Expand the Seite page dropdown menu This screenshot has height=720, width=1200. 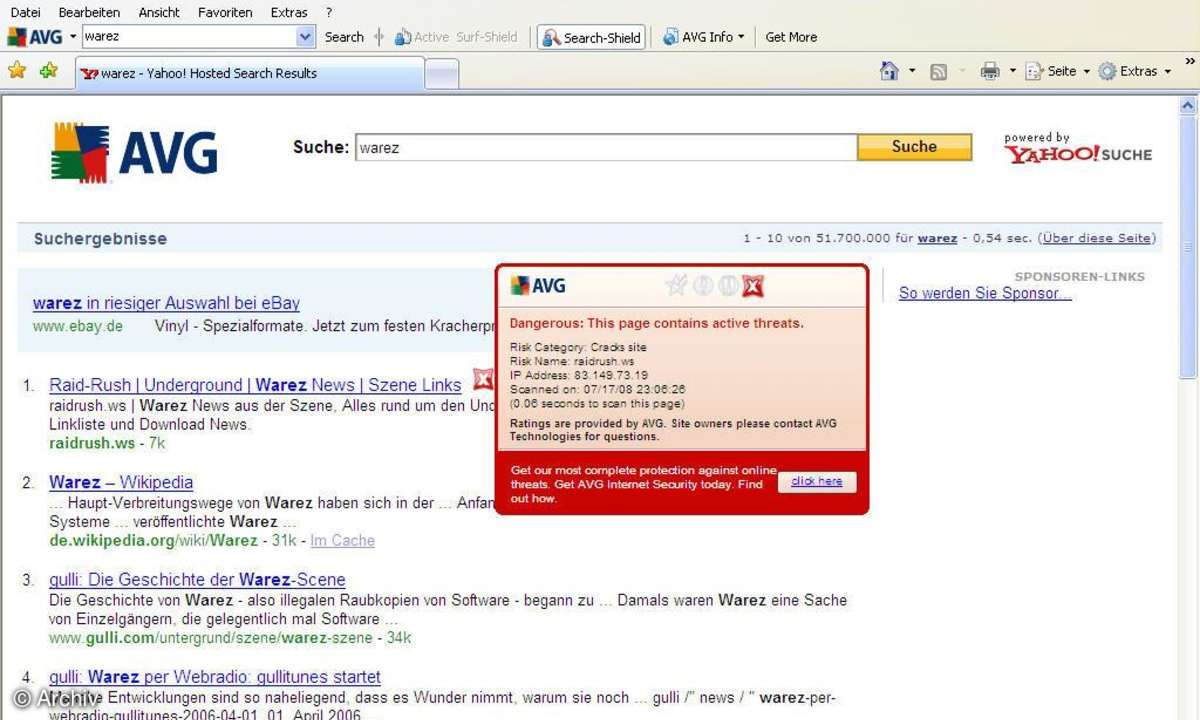(1057, 71)
